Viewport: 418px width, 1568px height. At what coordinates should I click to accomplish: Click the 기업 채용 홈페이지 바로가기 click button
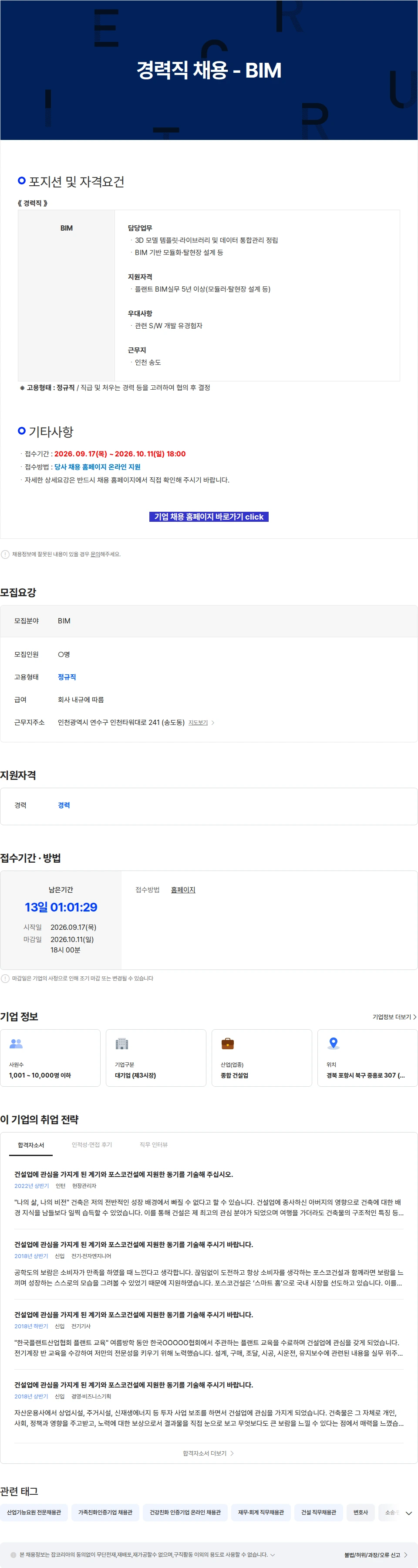click(x=209, y=516)
